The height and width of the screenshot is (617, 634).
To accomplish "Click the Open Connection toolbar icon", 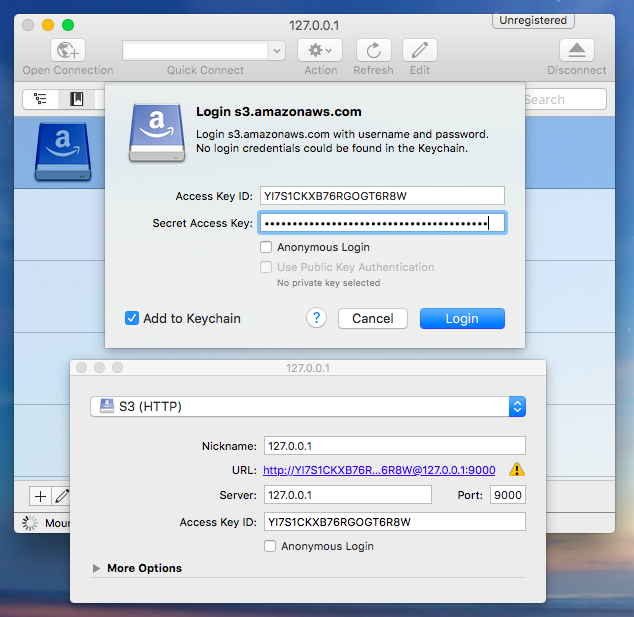I will click(68, 50).
